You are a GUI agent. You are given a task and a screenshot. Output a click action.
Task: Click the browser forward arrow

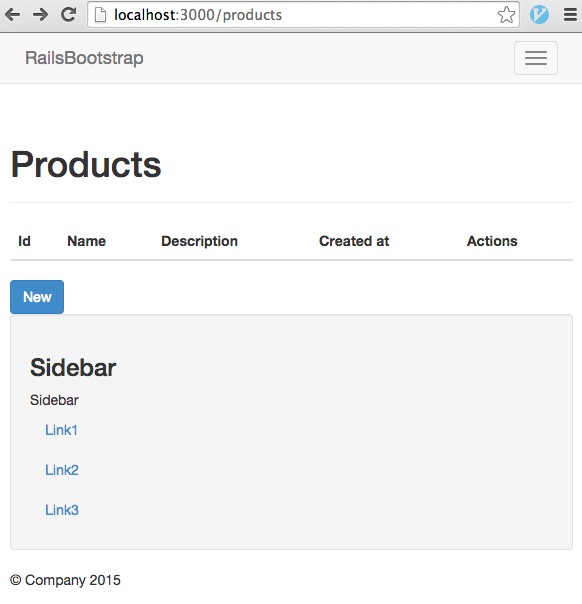coord(40,15)
